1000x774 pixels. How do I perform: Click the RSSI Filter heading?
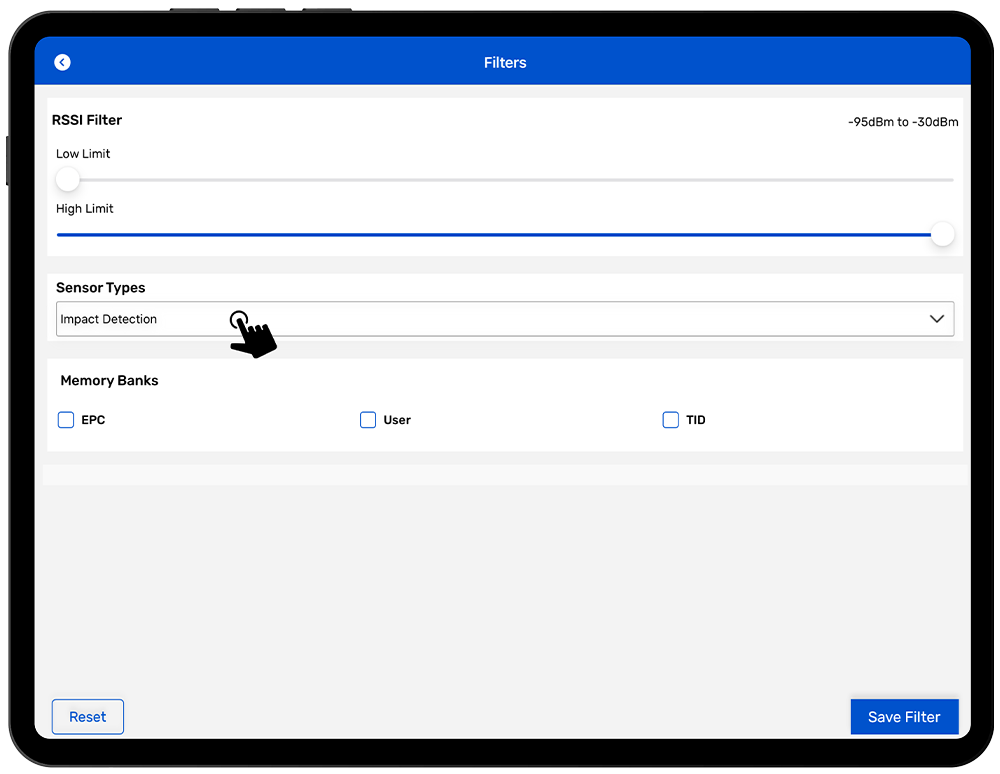89,120
